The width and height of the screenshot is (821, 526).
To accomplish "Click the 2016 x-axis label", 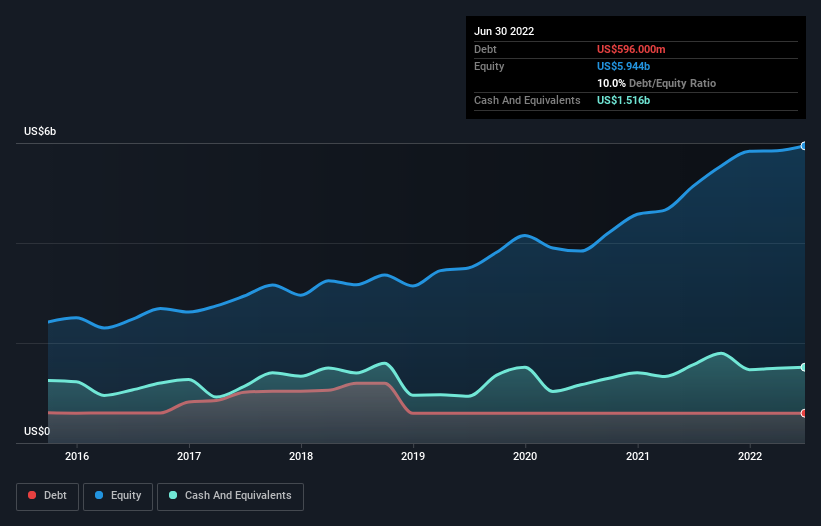I will pos(77,456).
